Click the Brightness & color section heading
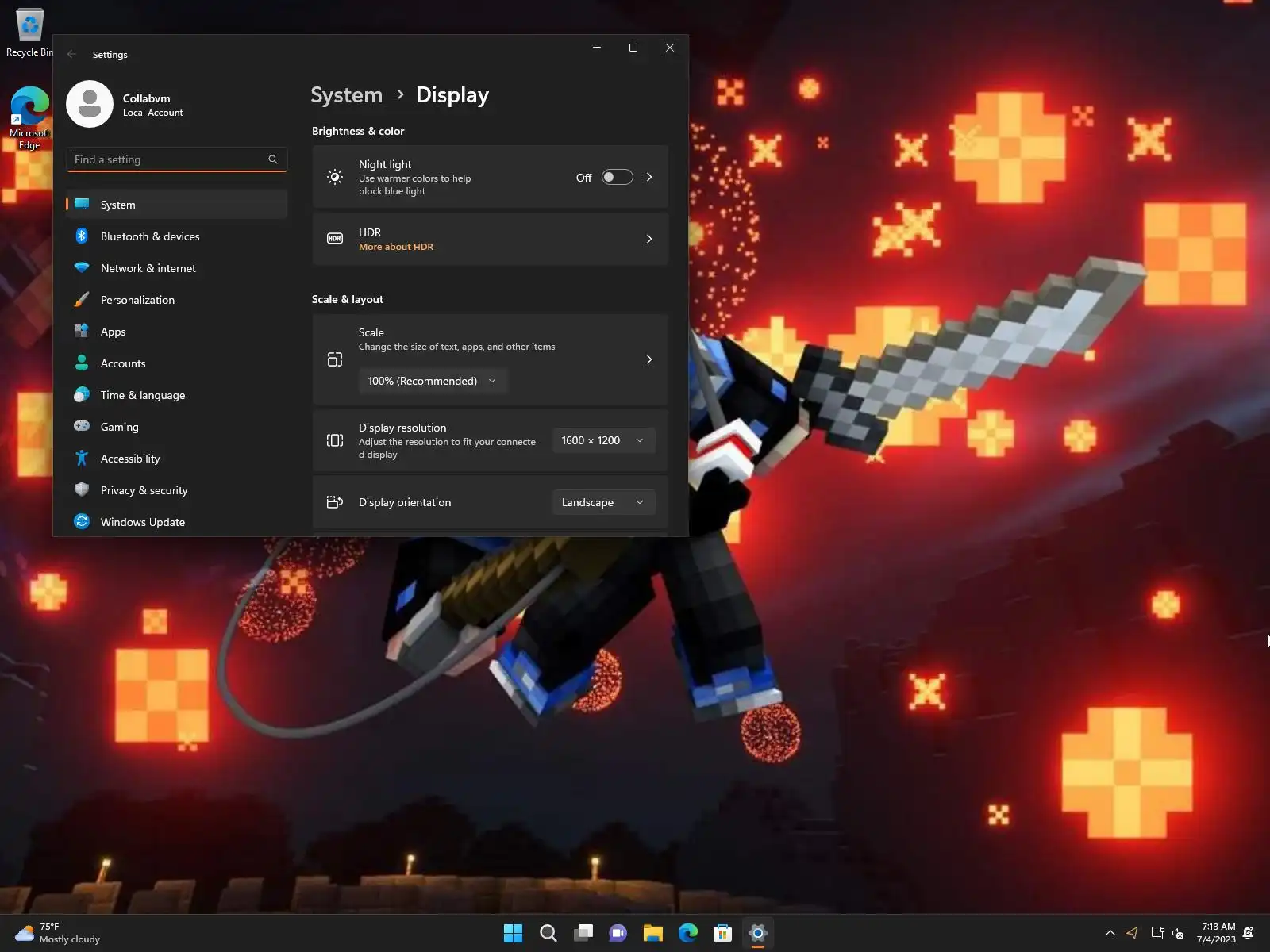 358,131
